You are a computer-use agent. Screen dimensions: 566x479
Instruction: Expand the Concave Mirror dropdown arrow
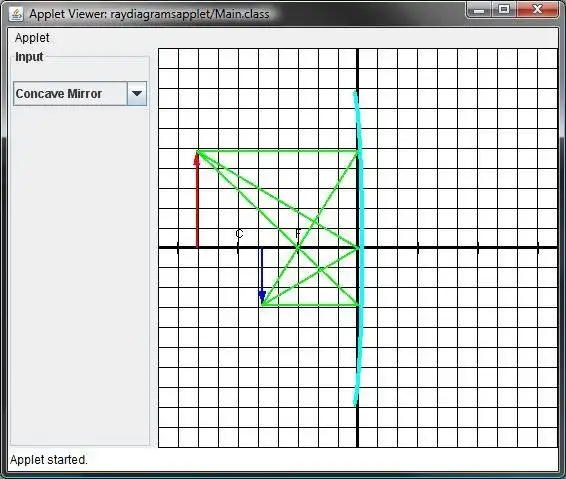(137, 94)
